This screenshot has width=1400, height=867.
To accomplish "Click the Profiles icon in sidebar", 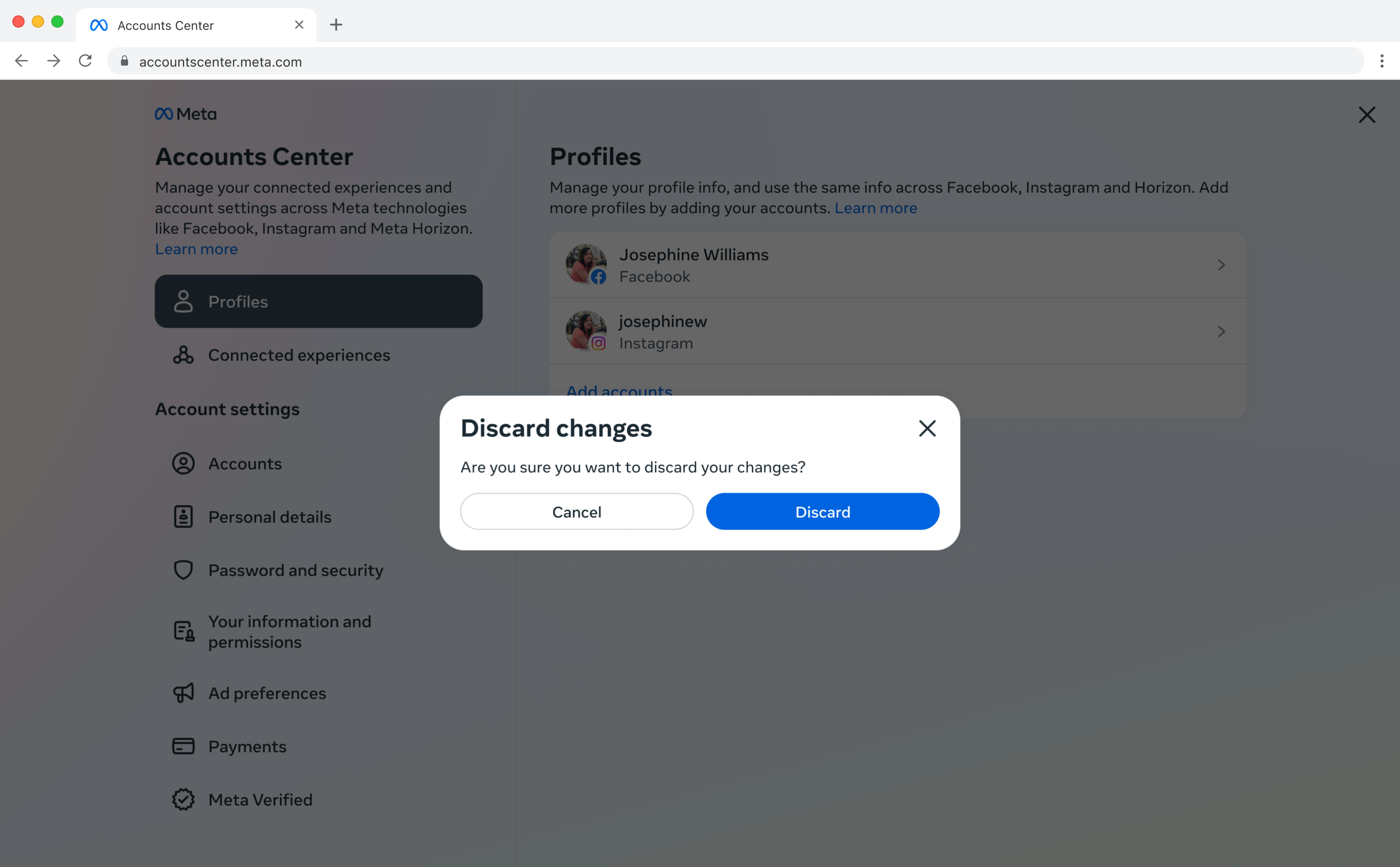I will coord(182,301).
